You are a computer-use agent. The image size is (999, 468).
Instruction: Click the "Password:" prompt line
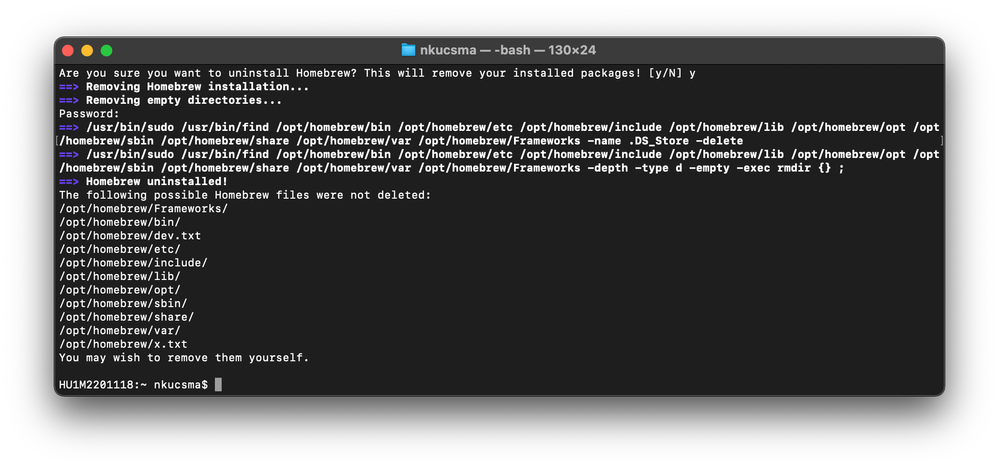point(89,114)
